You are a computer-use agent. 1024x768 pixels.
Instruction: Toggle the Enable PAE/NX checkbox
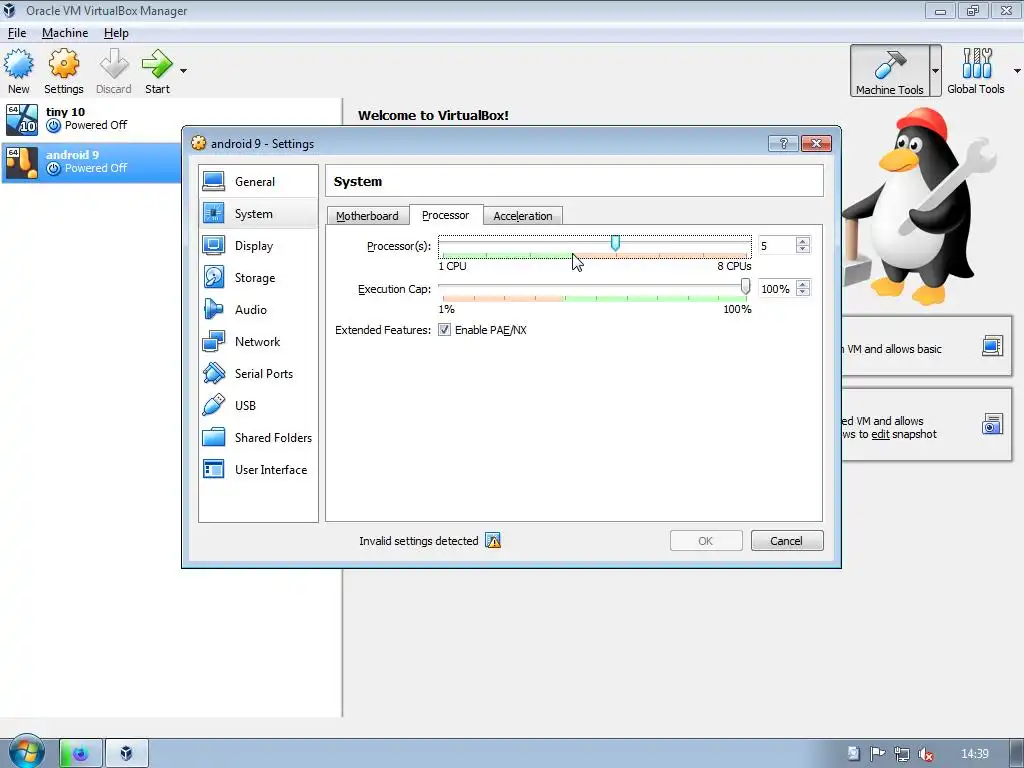pyautogui.click(x=445, y=330)
